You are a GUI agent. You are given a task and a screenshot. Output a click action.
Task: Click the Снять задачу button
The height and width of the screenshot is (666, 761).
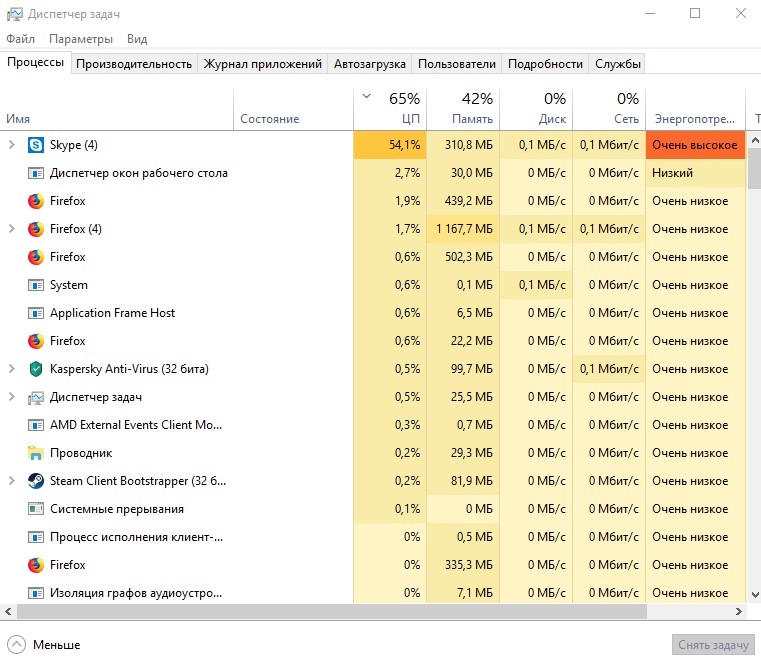coord(713,645)
